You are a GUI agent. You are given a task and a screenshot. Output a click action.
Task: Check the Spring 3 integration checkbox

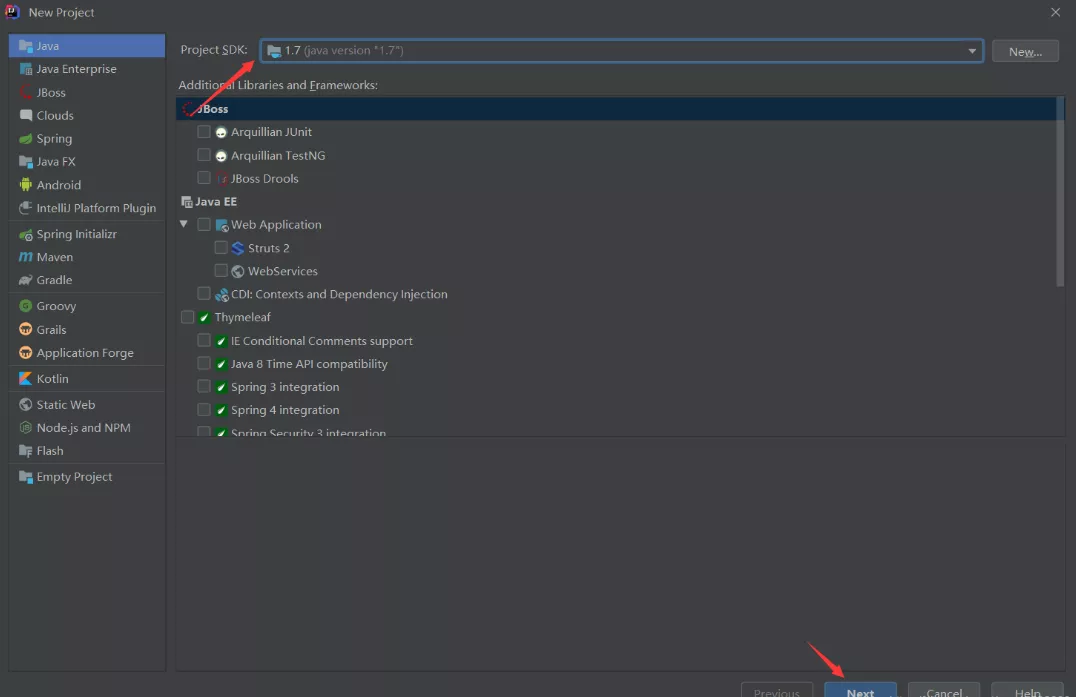204,386
